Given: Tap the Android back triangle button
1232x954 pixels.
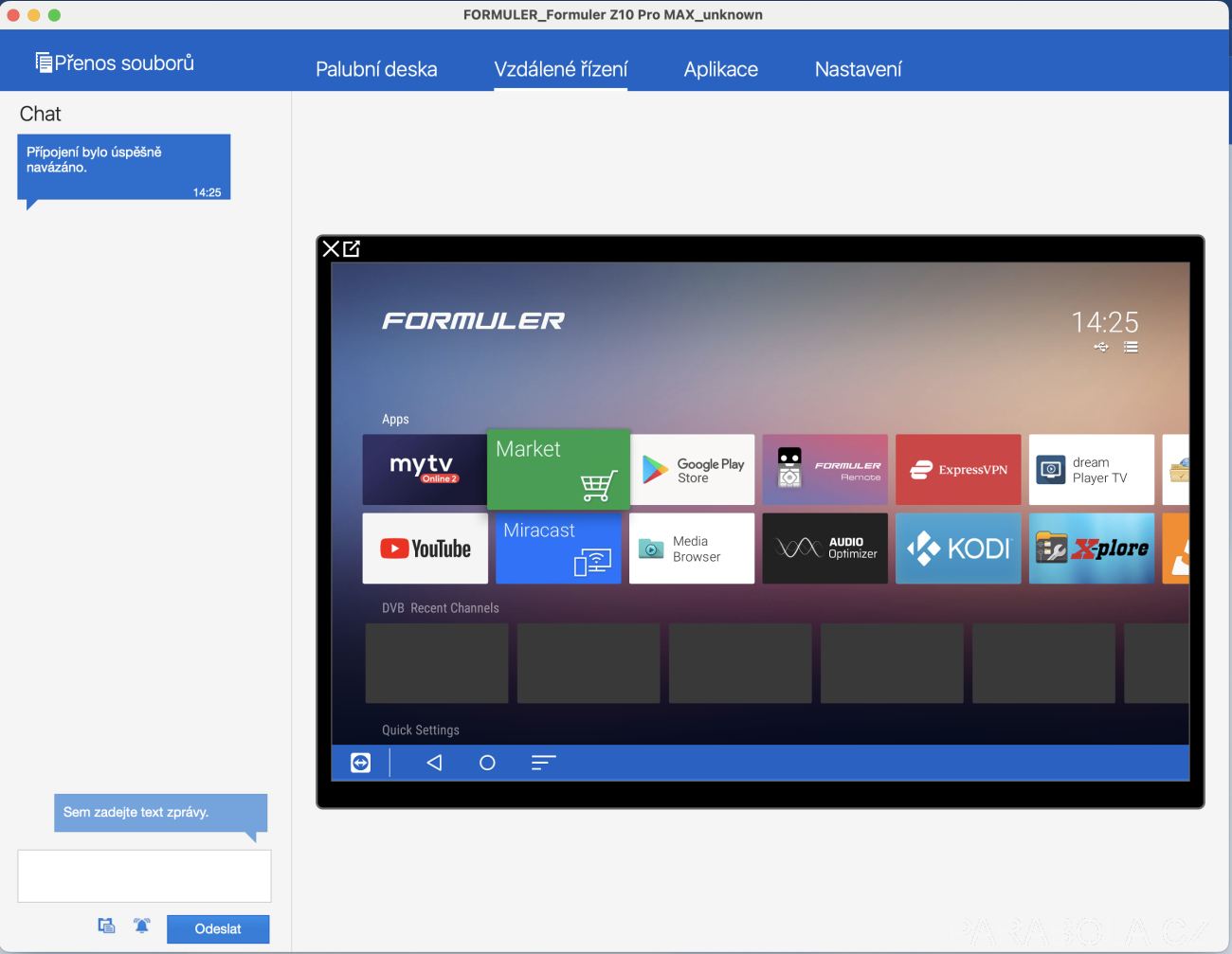Looking at the screenshot, I should pyautogui.click(x=434, y=763).
